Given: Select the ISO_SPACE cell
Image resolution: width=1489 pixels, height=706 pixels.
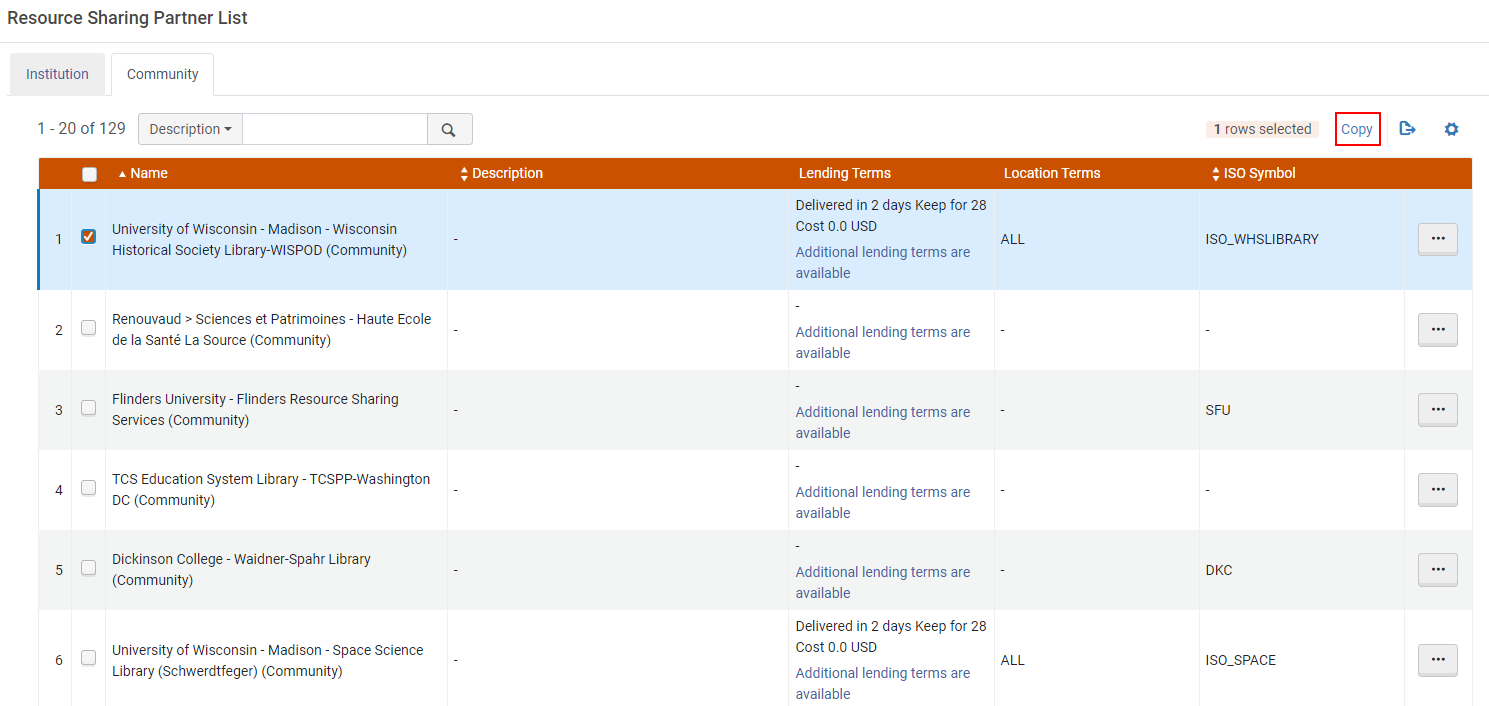Looking at the screenshot, I should pos(1241,660).
